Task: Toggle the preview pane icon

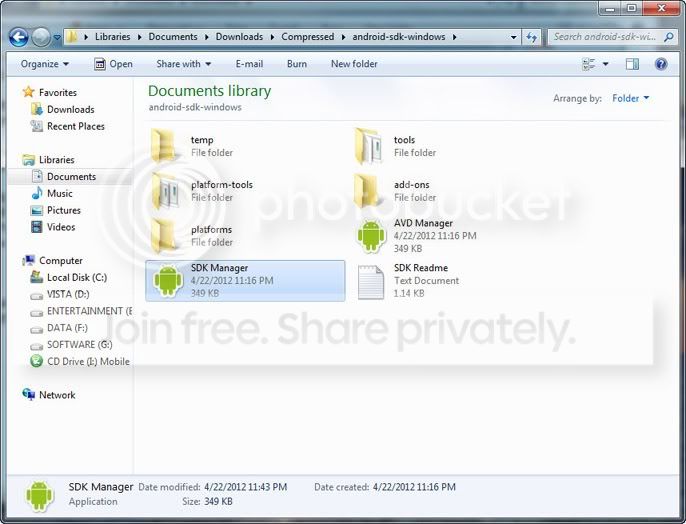Action: coord(632,64)
